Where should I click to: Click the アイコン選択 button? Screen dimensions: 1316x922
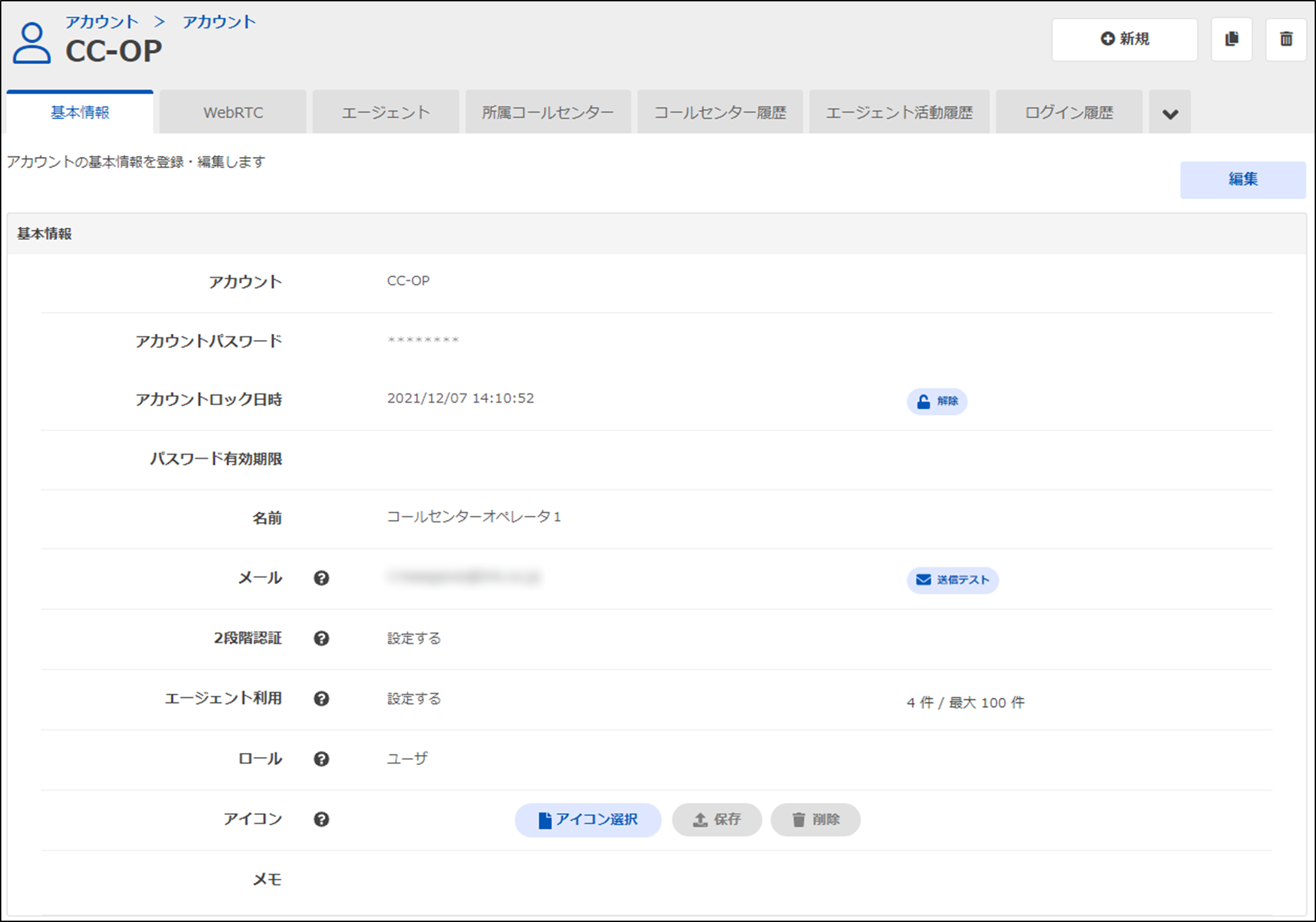(588, 820)
